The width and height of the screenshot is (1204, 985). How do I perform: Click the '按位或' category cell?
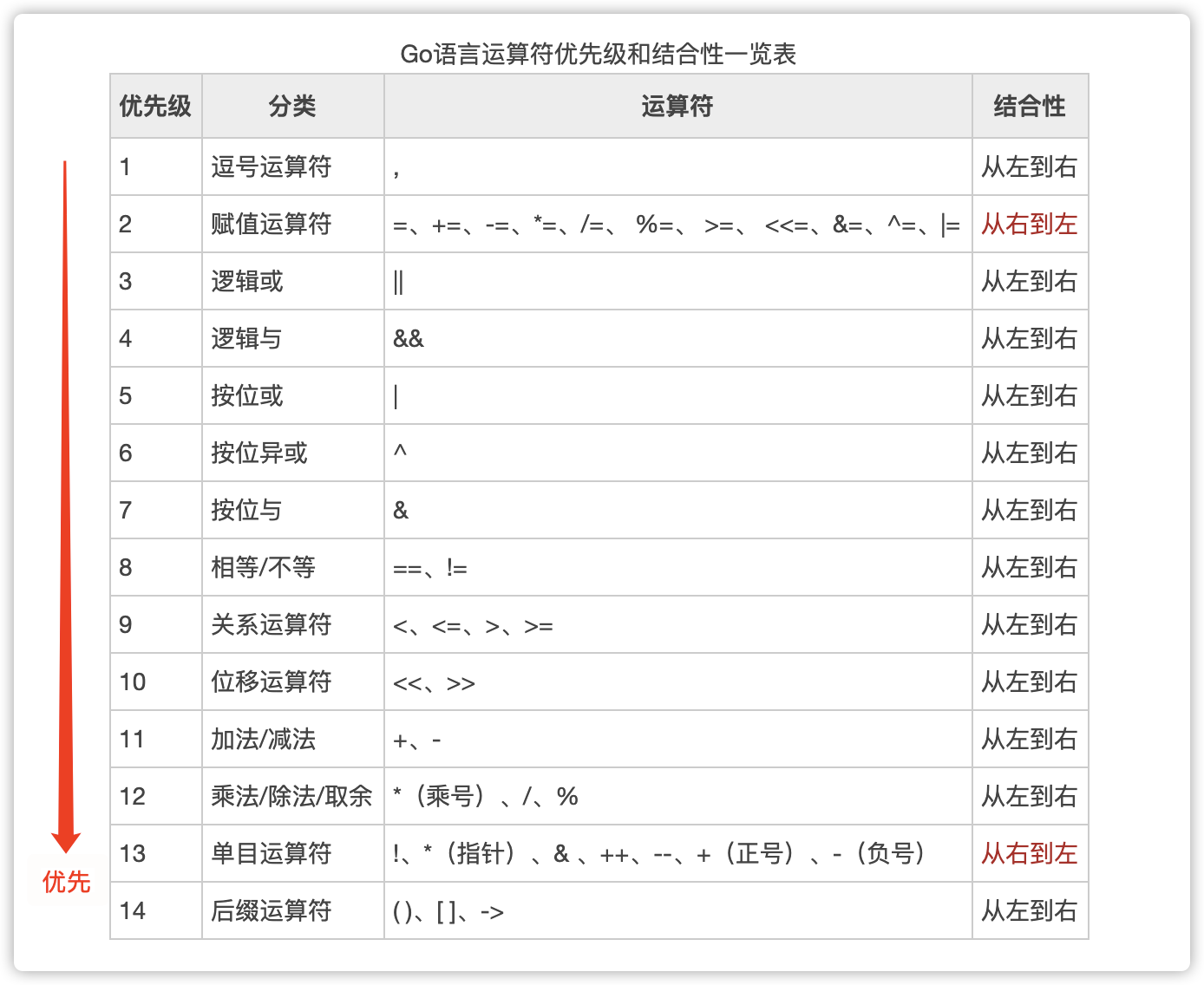tap(293, 395)
